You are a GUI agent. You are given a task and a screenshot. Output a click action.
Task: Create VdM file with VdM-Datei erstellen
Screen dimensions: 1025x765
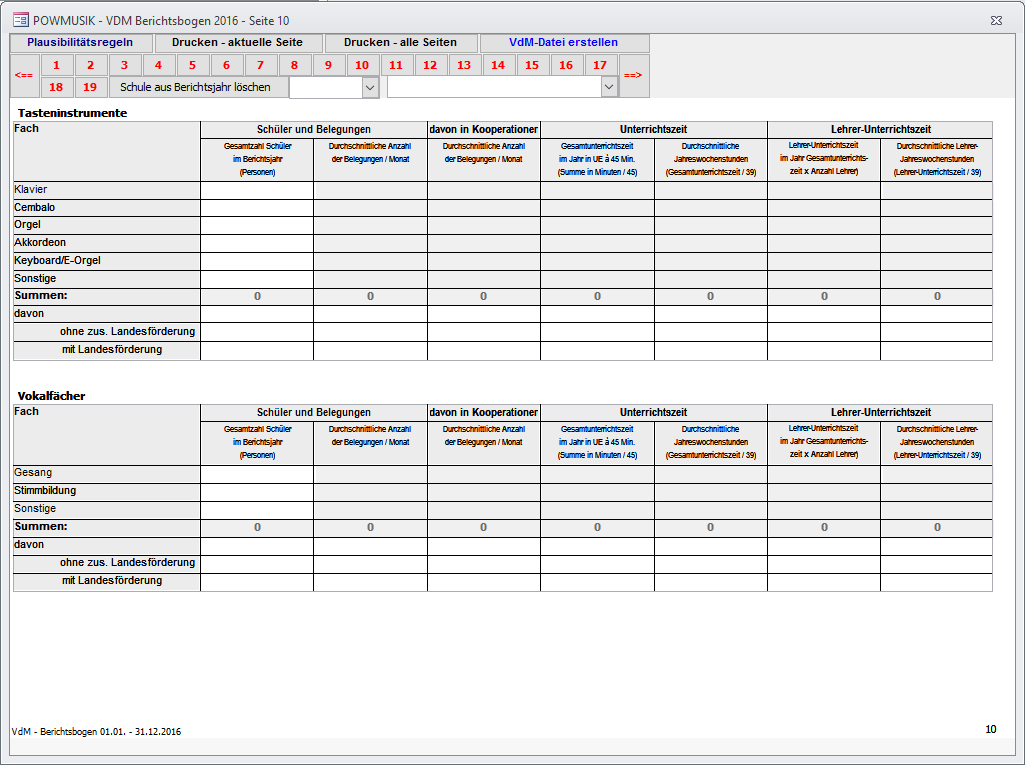tap(563, 43)
